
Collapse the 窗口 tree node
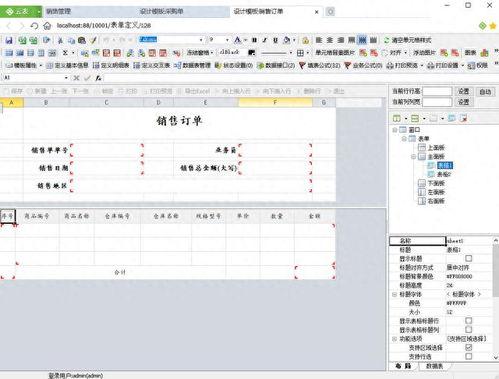click(x=395, y=130)
